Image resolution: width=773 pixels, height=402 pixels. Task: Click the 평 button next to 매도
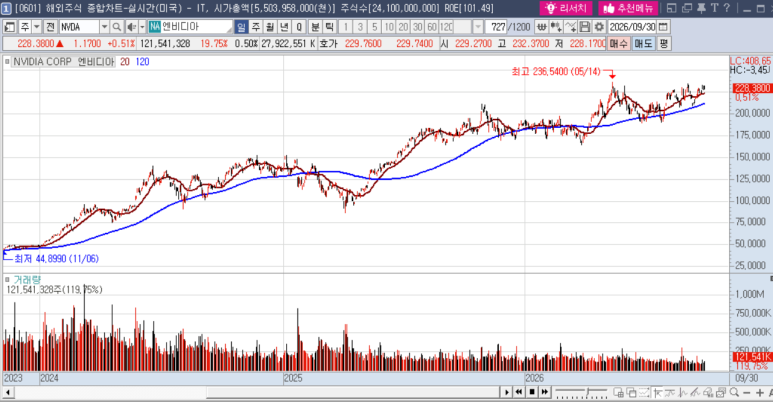[x=664, y=43]
